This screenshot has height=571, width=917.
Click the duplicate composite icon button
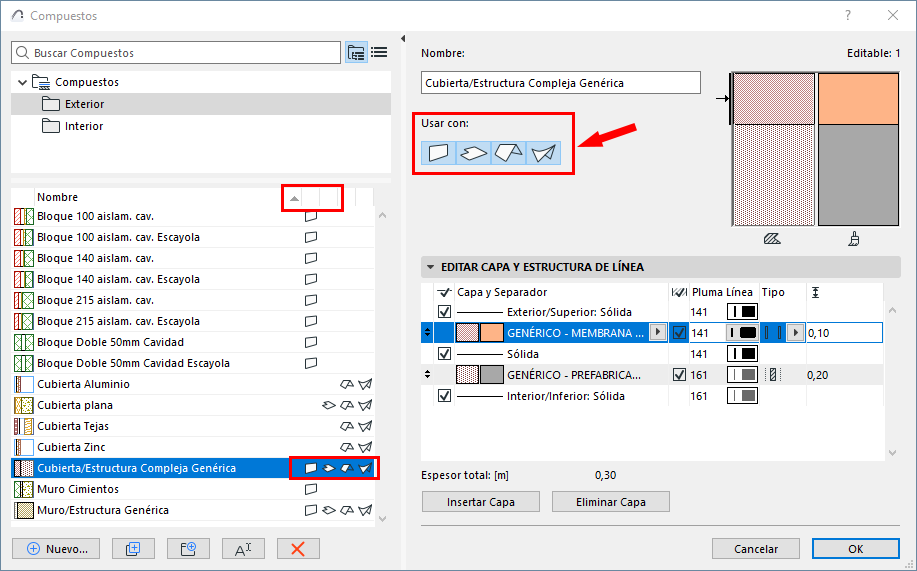coord(133,549)
